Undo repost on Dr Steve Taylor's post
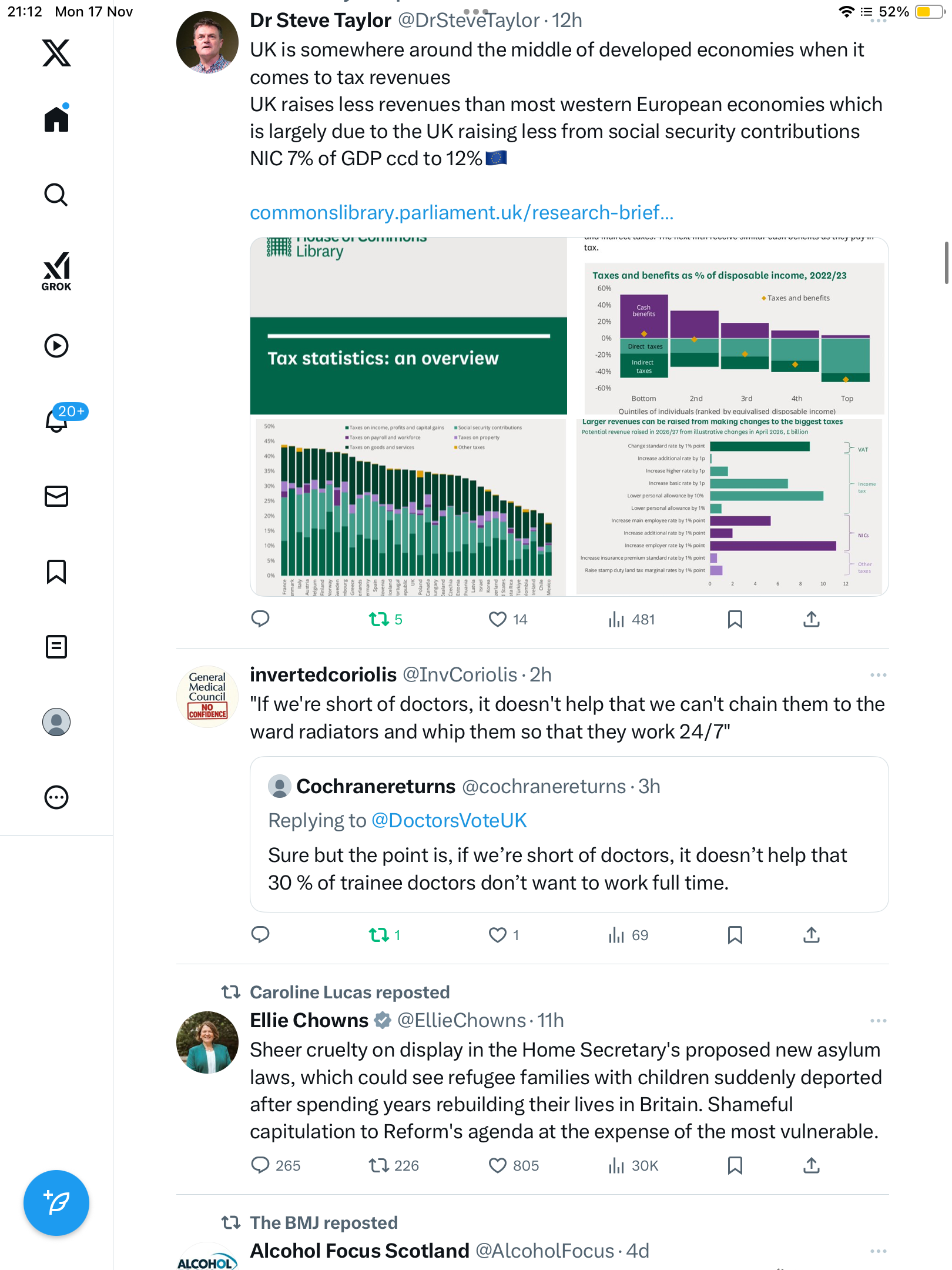952x1270 pixels. click(379, 619)
